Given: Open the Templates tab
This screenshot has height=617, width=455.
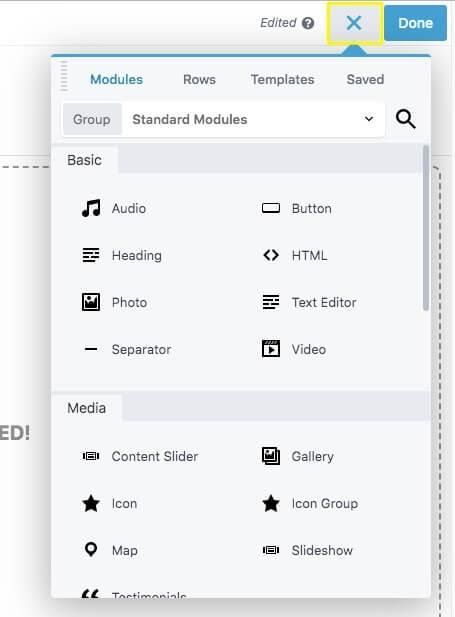Looking at the screenshot, I should coord(282,79).
